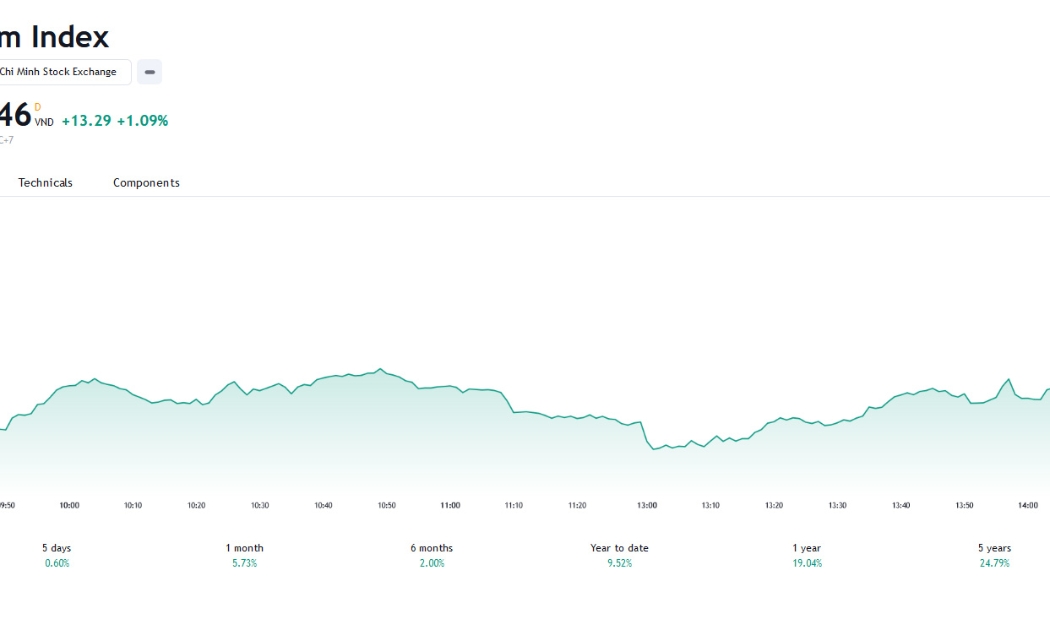Click the +1.09% percentage change

point(142,121)
